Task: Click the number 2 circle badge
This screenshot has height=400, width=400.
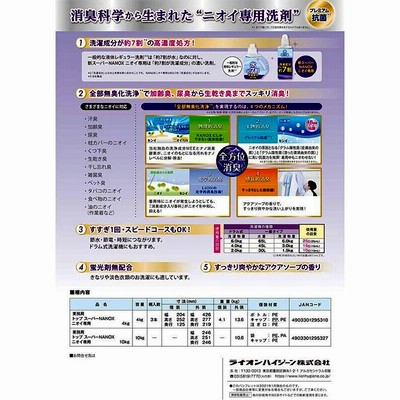Action: point(81,94)
